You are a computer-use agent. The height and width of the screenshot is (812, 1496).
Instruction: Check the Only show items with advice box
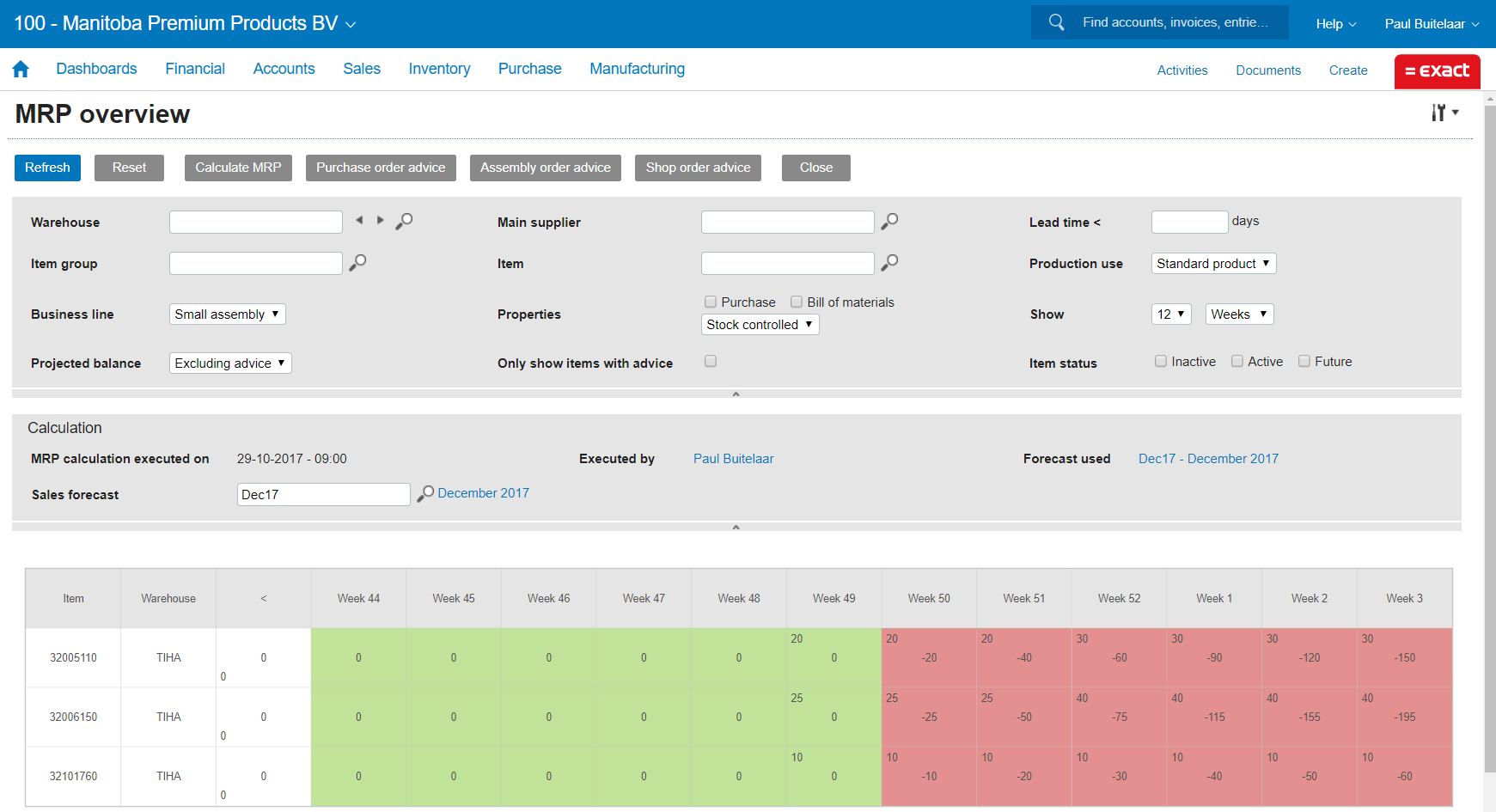(x=711, y=362)
